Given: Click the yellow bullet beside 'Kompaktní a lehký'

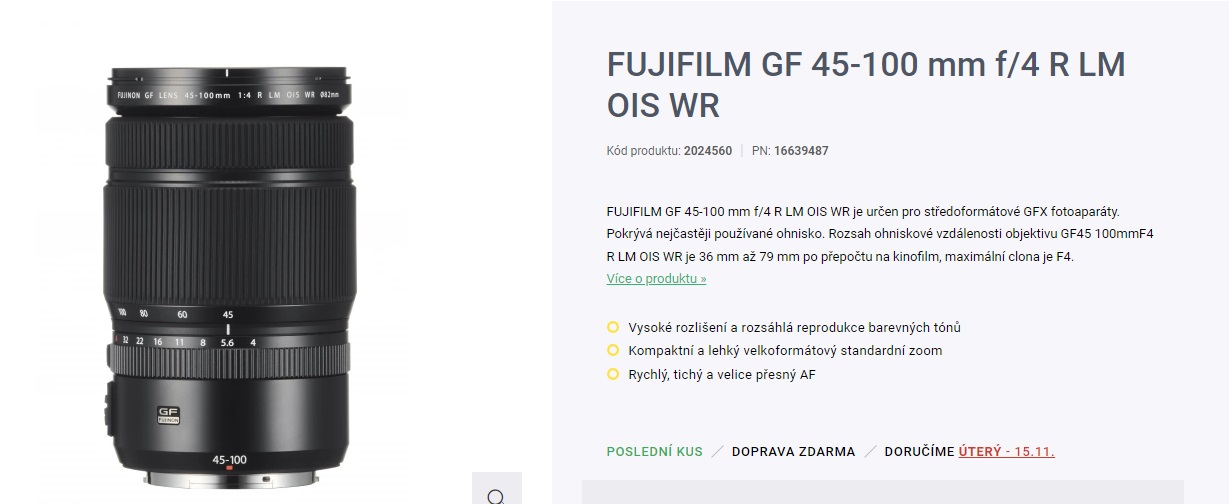Looking at the screenshot, I should [x=613, y=350].
